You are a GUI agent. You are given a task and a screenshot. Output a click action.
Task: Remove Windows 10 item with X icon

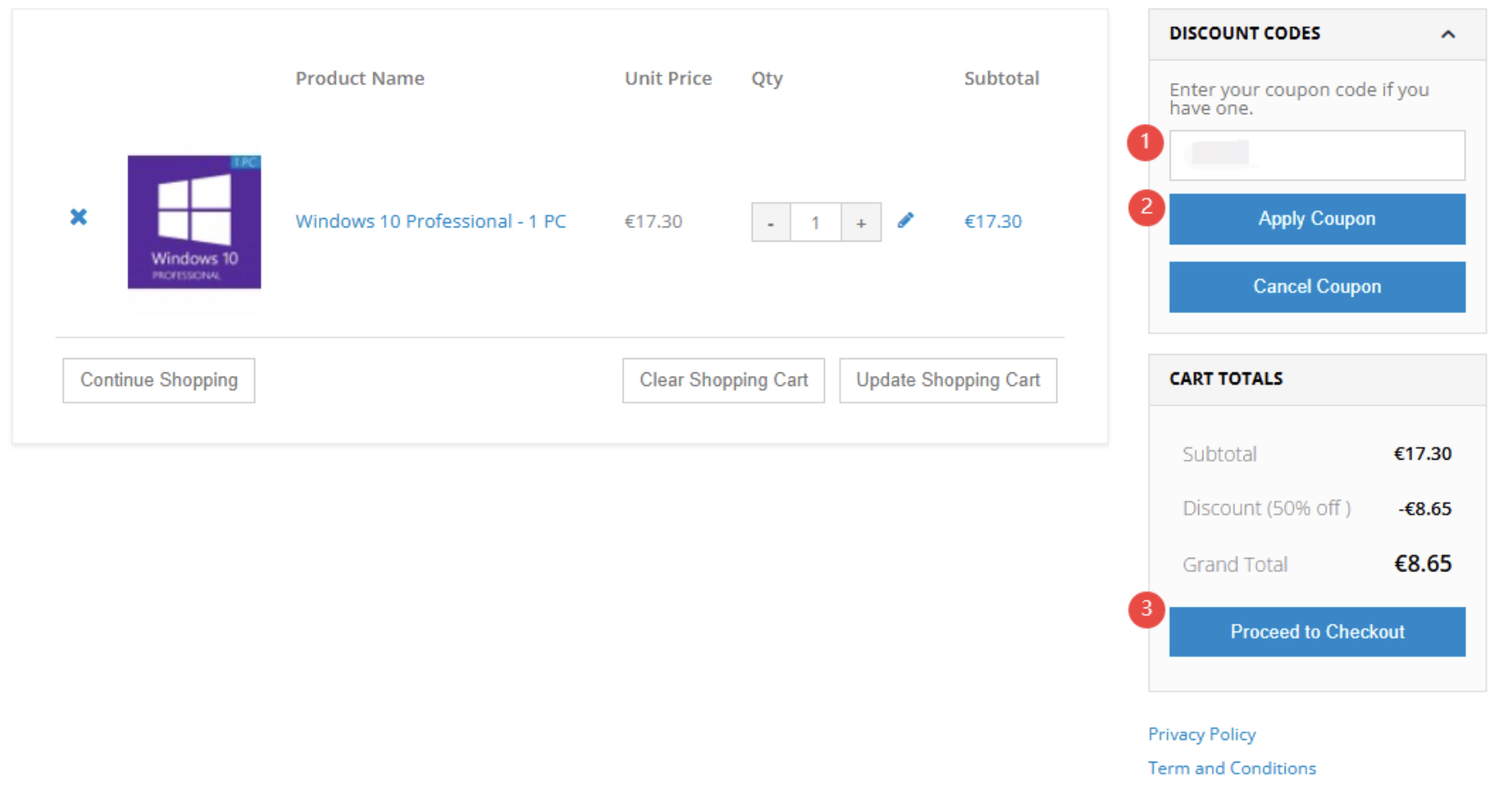pos(78,217)
